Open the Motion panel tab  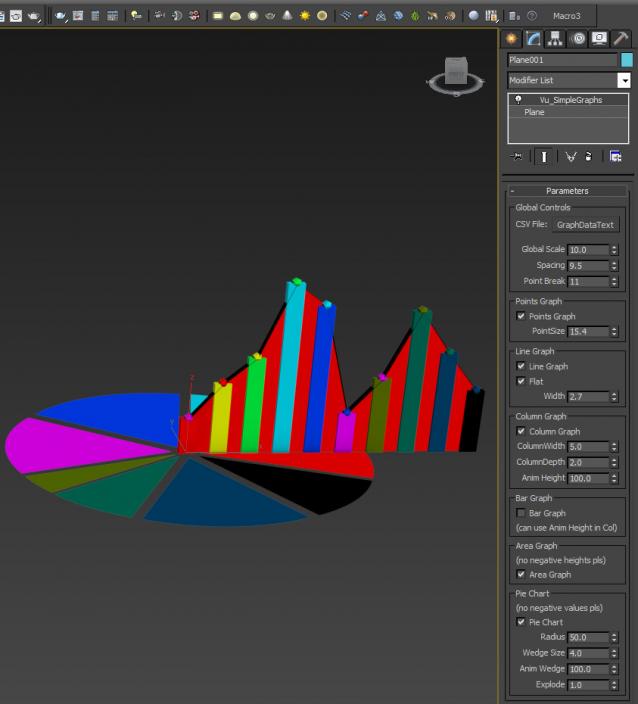click(x=578, y=38)
